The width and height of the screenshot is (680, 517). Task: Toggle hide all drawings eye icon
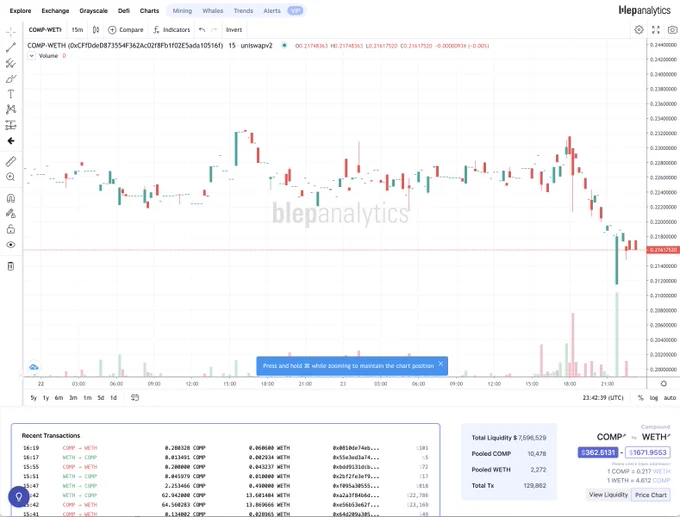point(11,245)
